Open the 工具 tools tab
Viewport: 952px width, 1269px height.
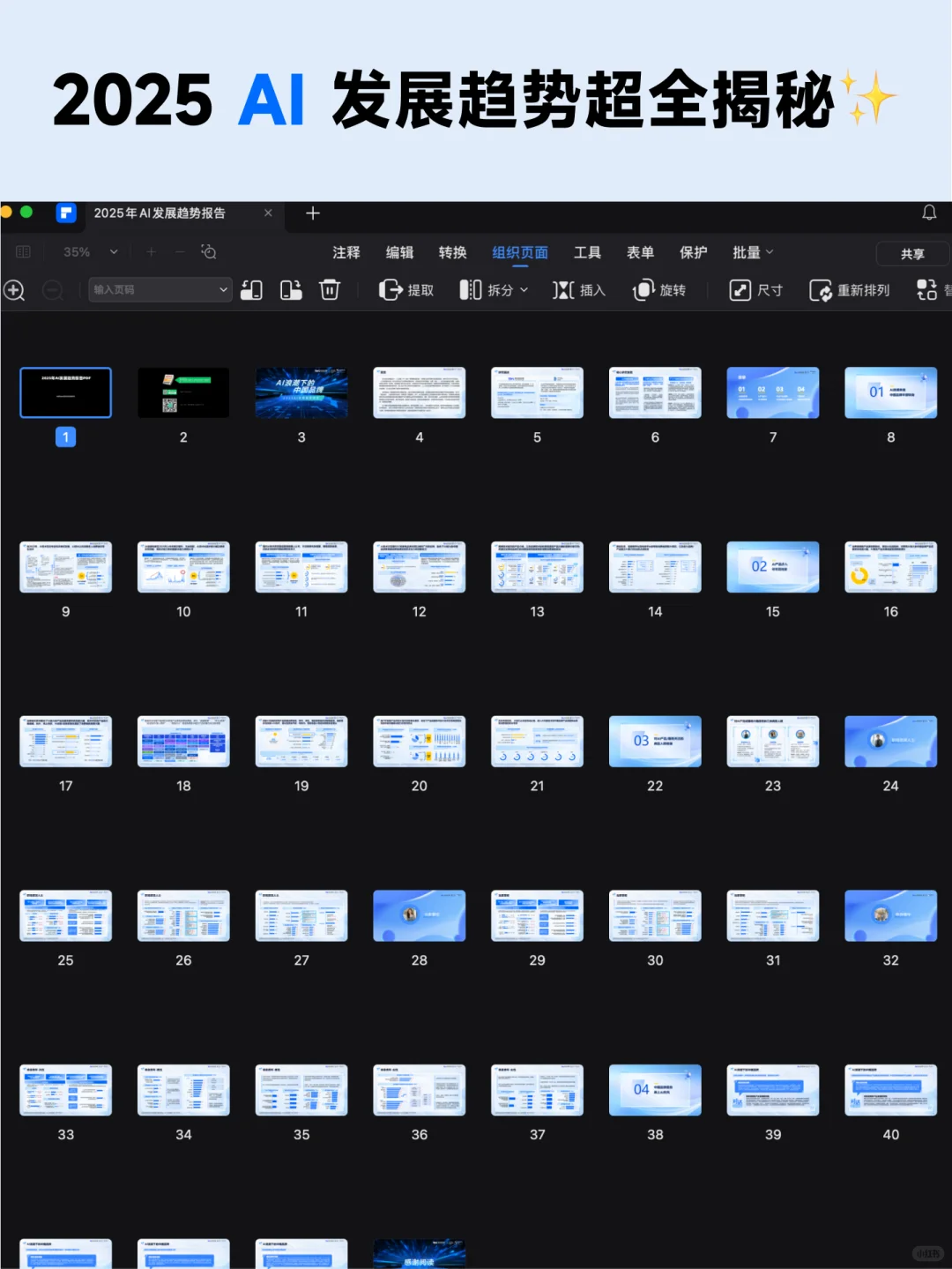(x=587, y=252)
